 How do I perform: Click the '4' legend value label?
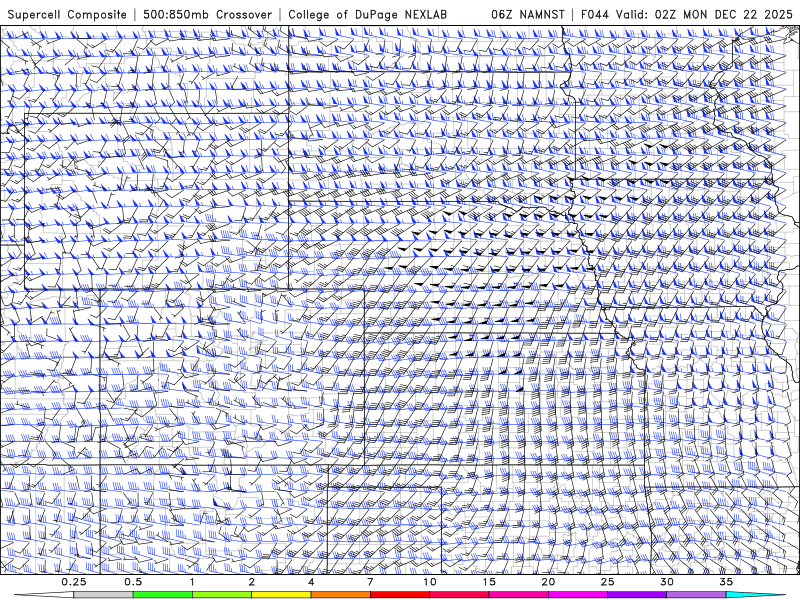311,582
